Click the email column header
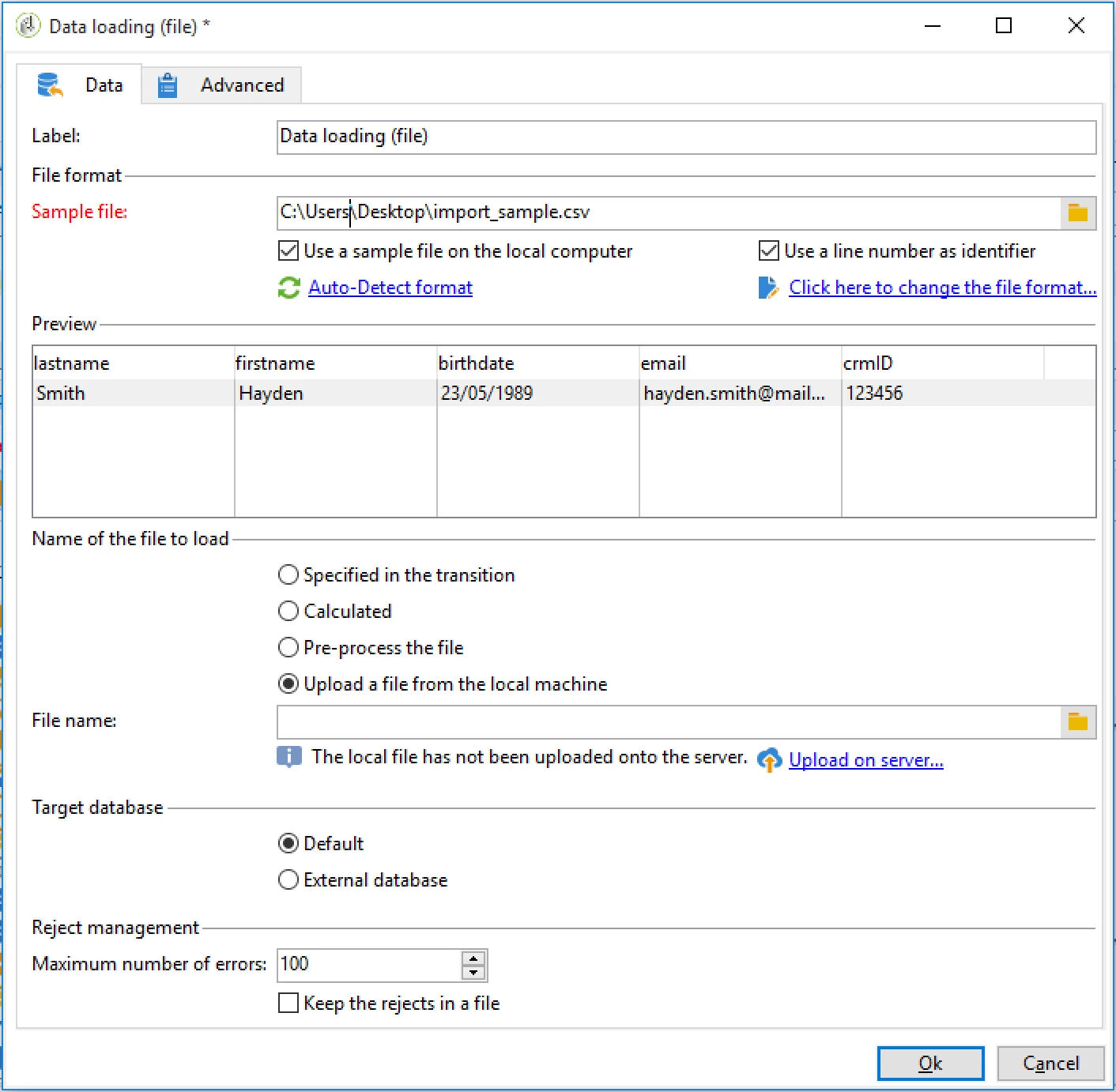The height and width of the screenshot is (1092, 1116). pyautogui.click(x=741, y=363)
